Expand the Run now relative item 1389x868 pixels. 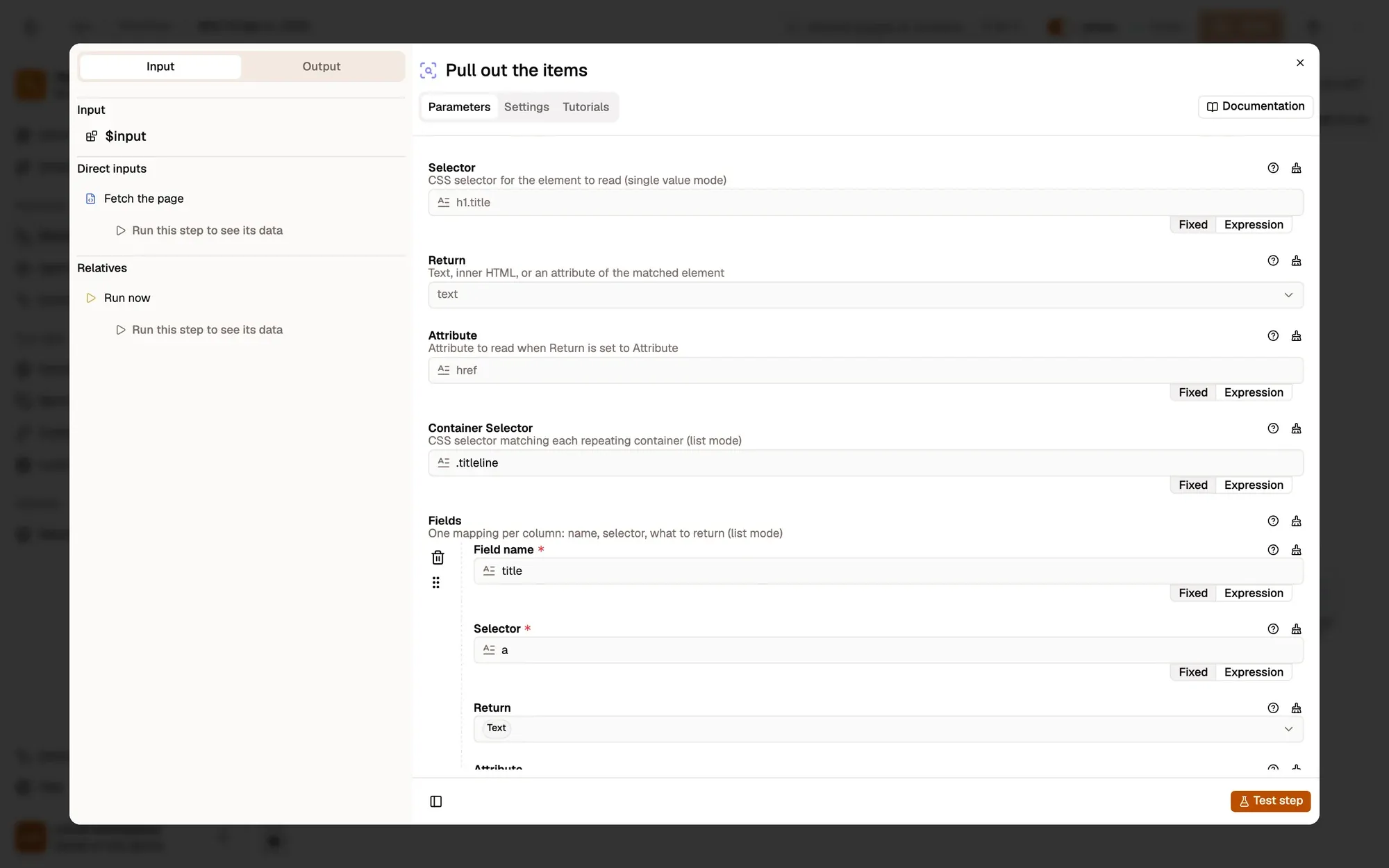coord(118,298)
